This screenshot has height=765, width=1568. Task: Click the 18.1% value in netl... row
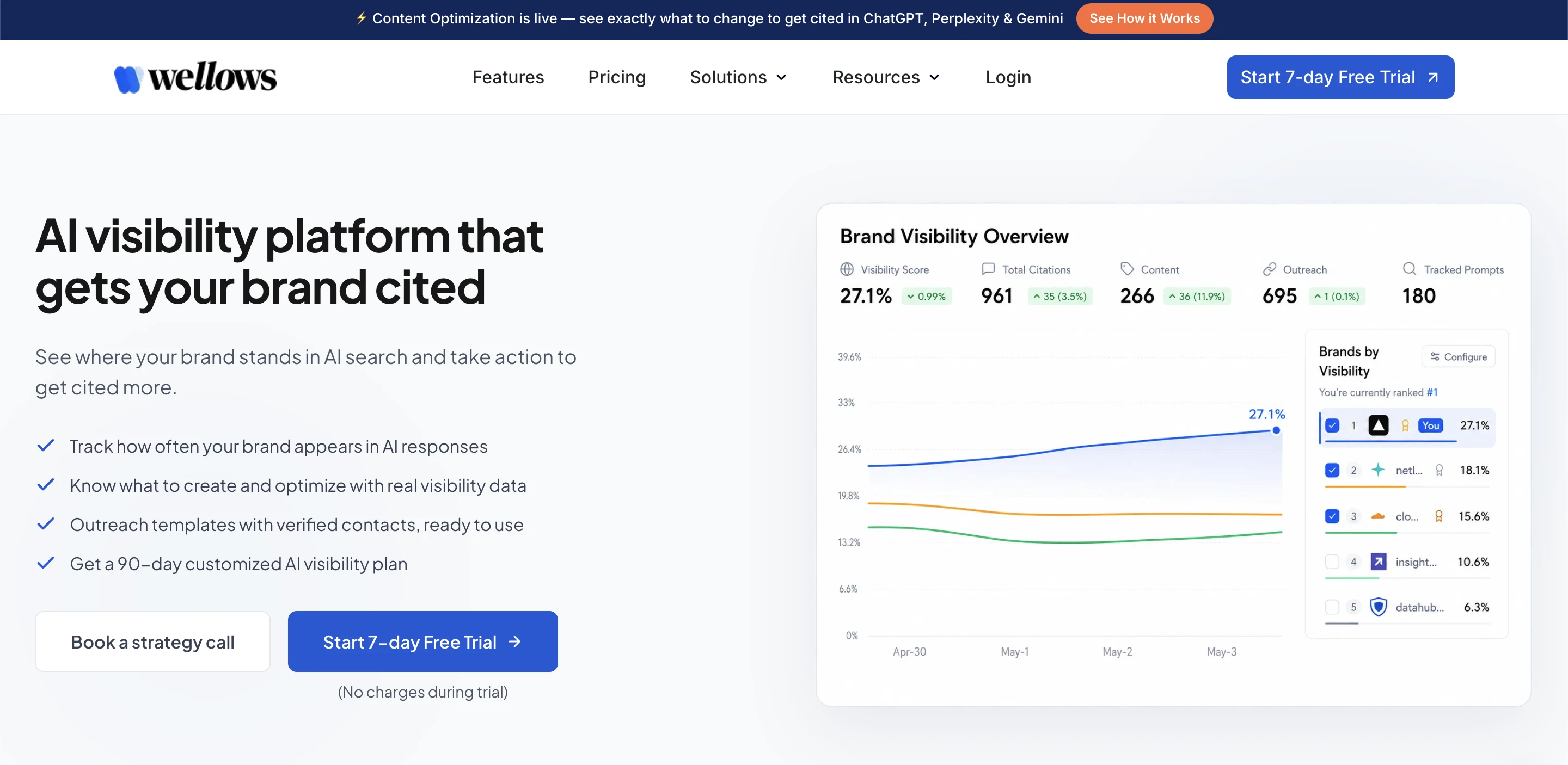[x=1474, y=470]
